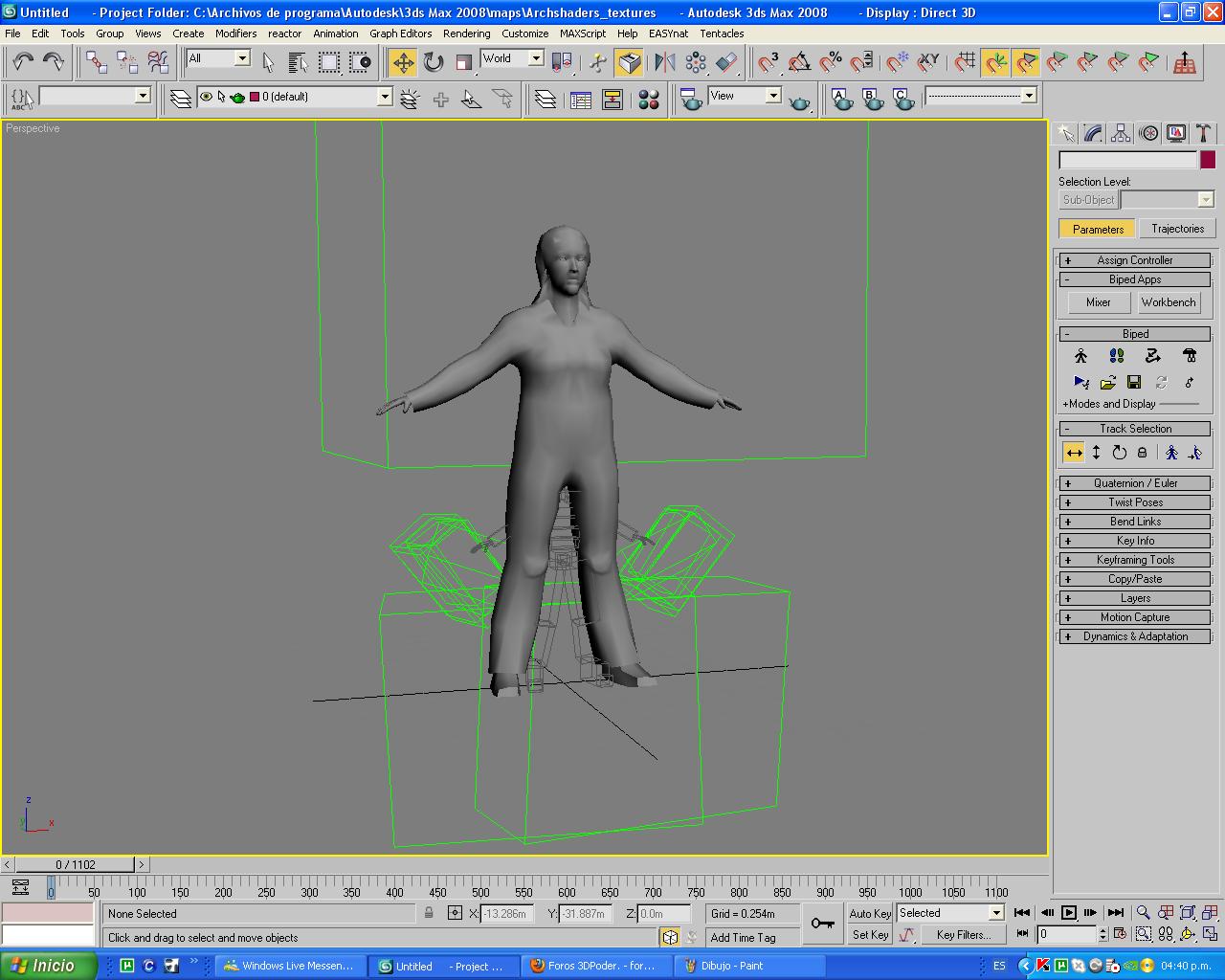This screenshot has height=980, width=1225.
Task: Open the reactor menu
Action: tap(285, 33)
